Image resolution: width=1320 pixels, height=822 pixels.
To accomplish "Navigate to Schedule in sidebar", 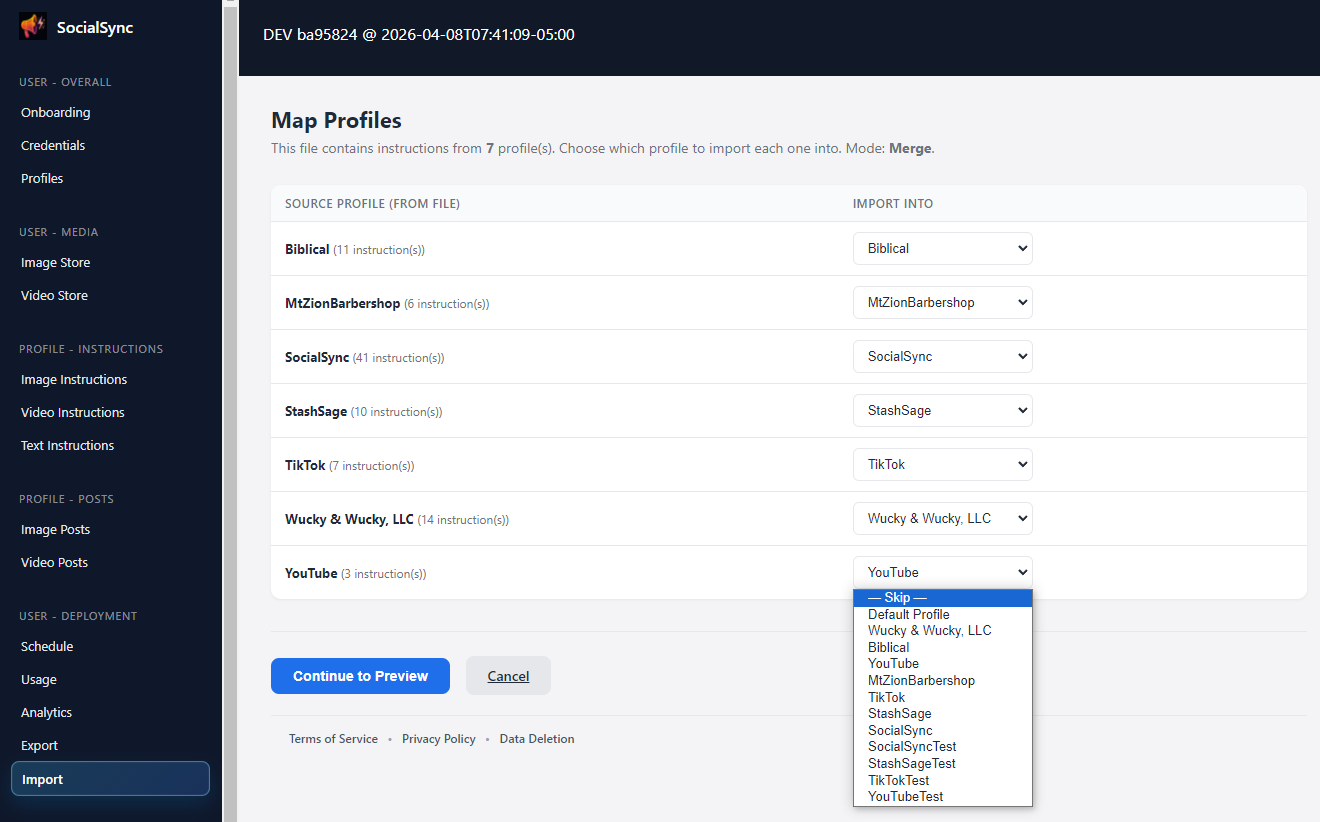I will click(47, 647).
